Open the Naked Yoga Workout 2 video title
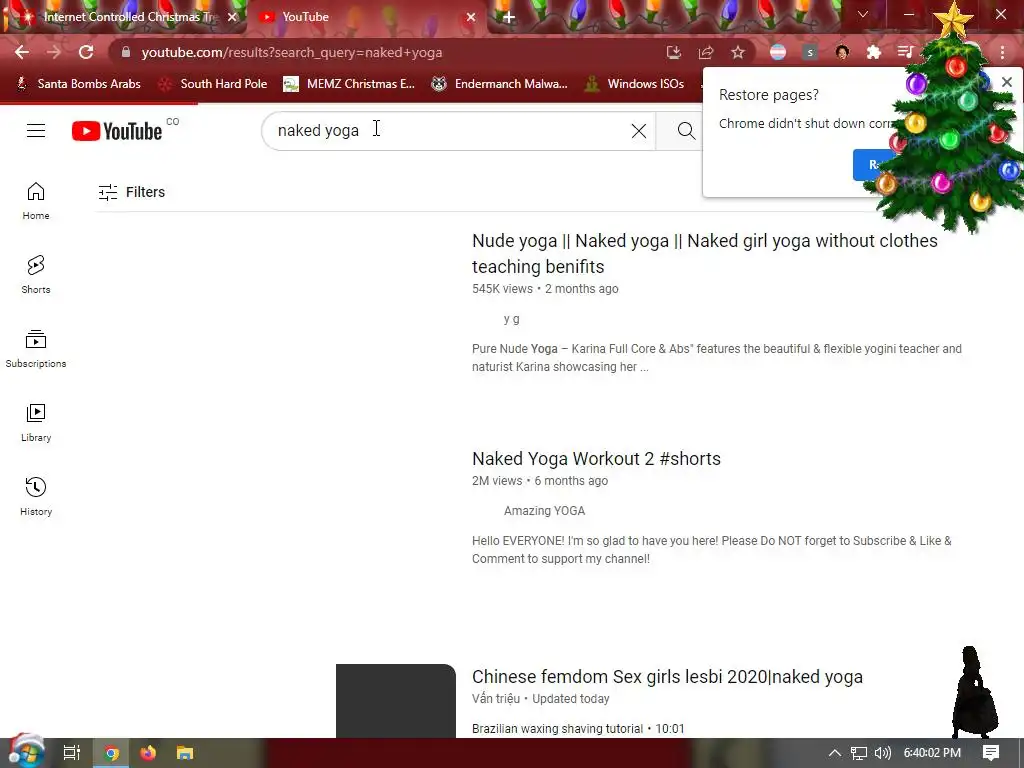The width and height of the screenshot is (1024, 768). pyautogui.click(x=596, y=458)
